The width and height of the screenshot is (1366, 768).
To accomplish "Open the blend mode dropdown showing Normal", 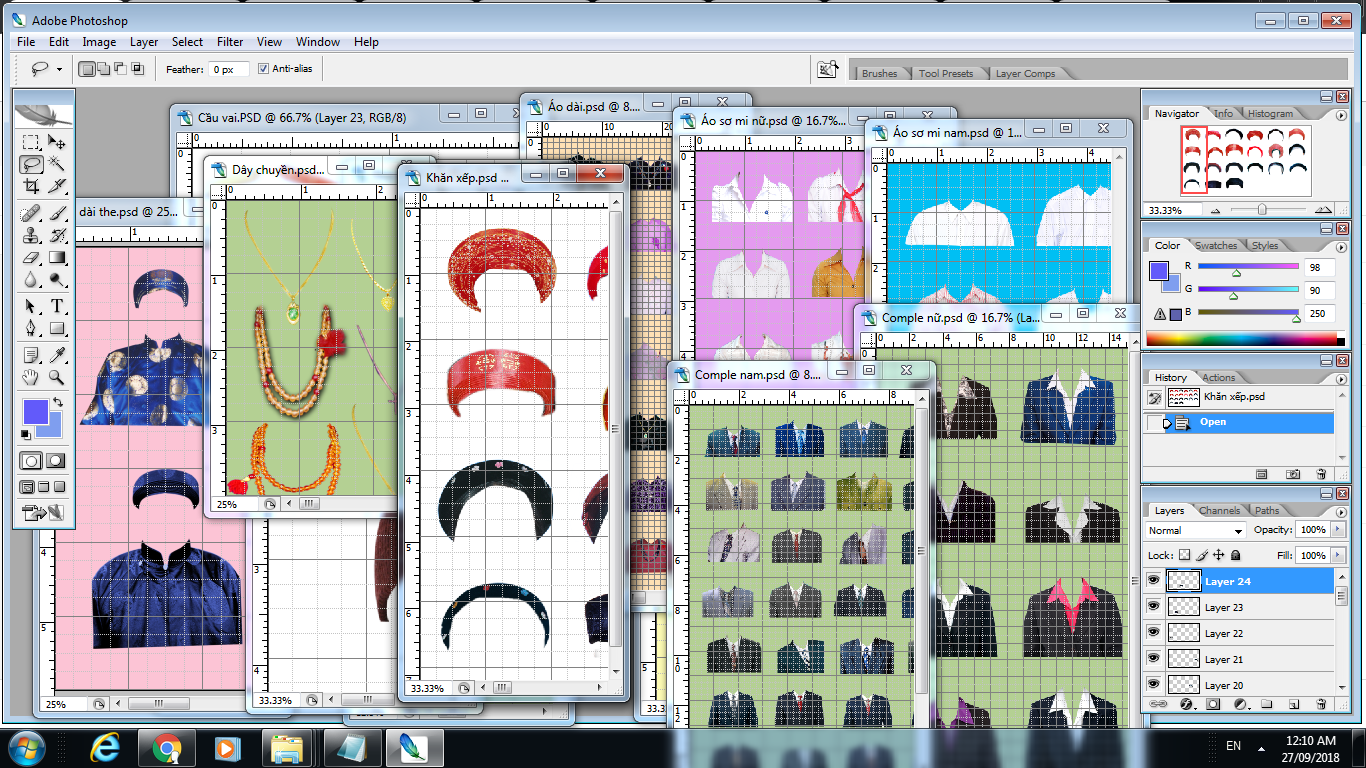I will [x=1195, y=530].
